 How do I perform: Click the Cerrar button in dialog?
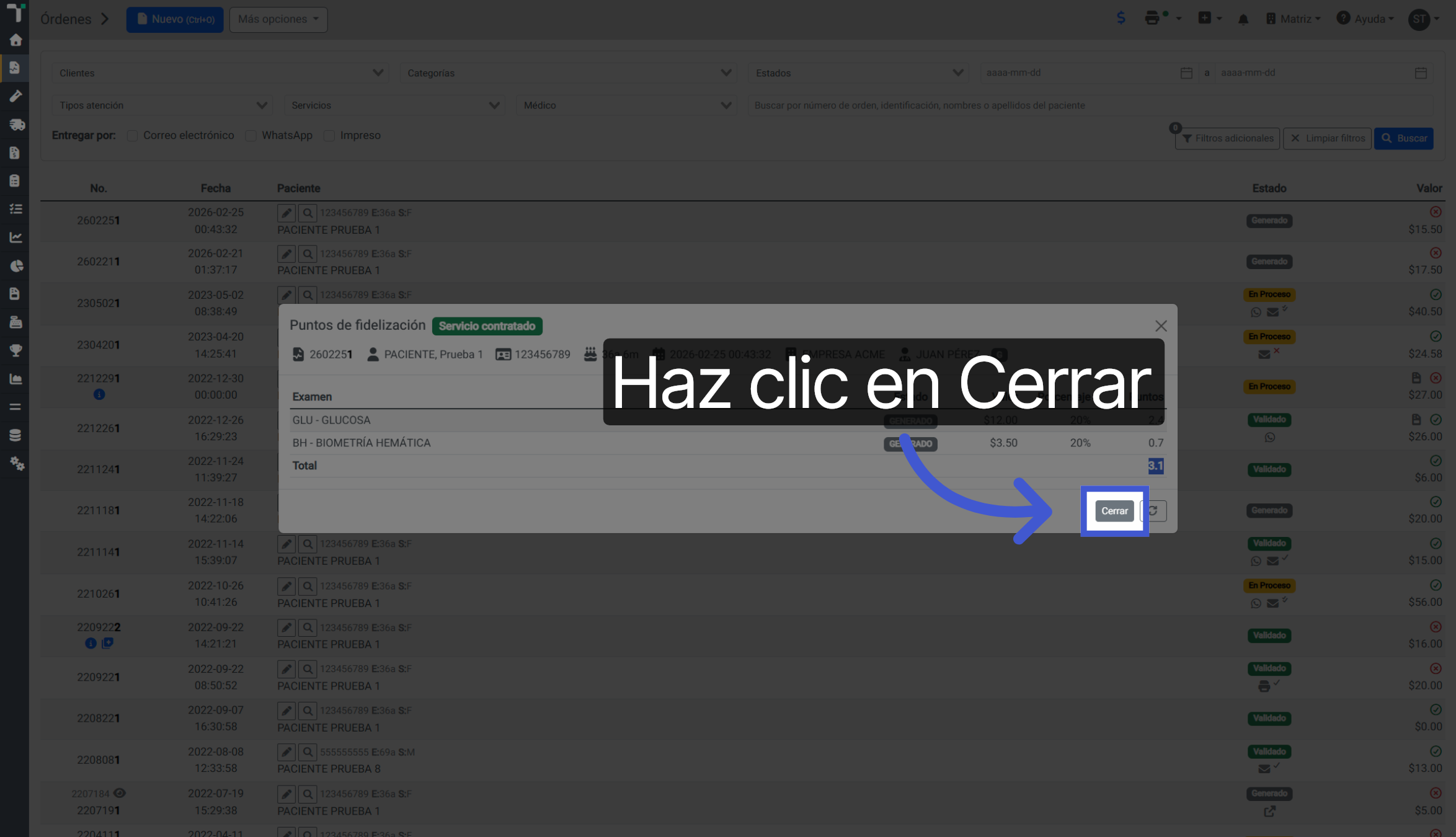point(1114,511)
